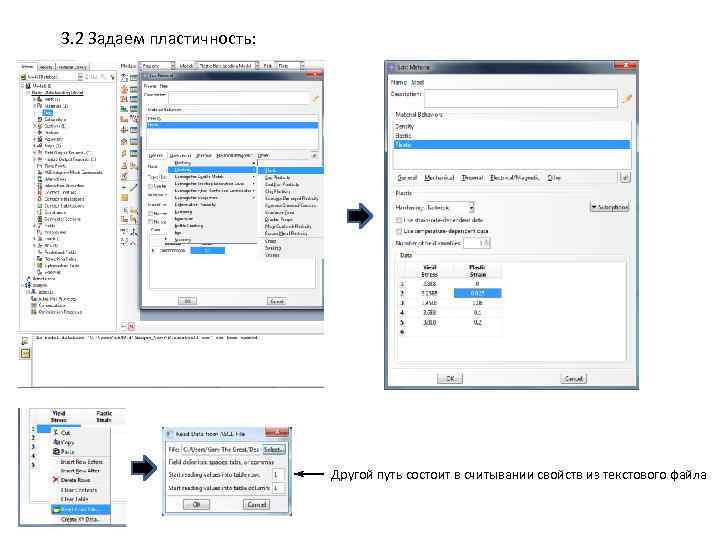
Task: Open the Hardening combo box
Action: [x=450, y=208]
